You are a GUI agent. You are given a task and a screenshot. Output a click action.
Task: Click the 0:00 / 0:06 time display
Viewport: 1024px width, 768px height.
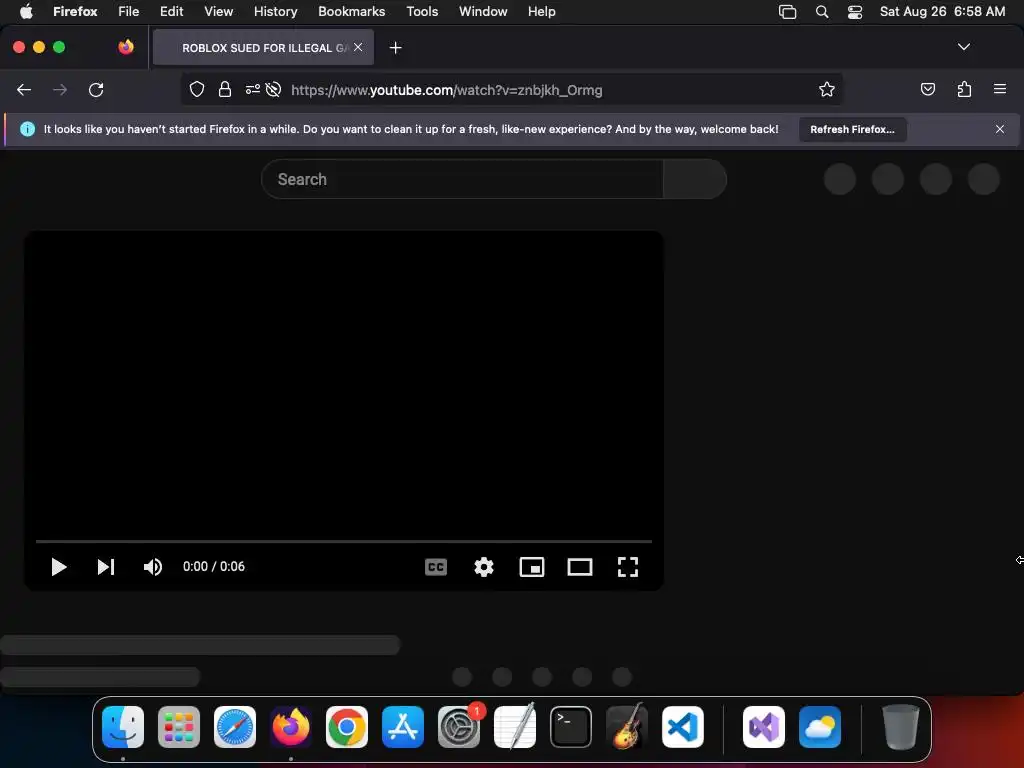[214, 567]
